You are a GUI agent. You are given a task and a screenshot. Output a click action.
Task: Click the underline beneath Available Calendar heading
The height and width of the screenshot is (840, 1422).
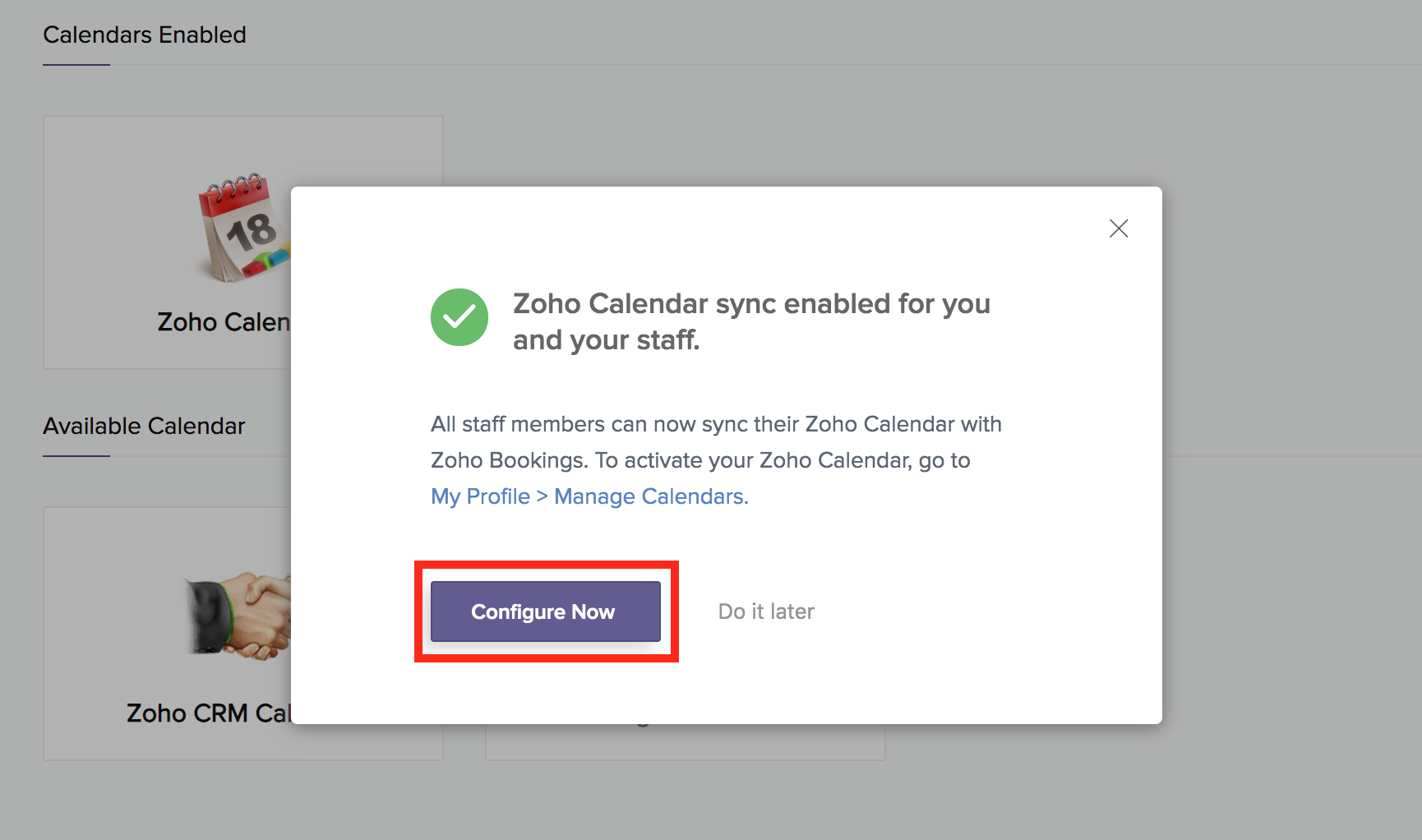coord(76,456)
